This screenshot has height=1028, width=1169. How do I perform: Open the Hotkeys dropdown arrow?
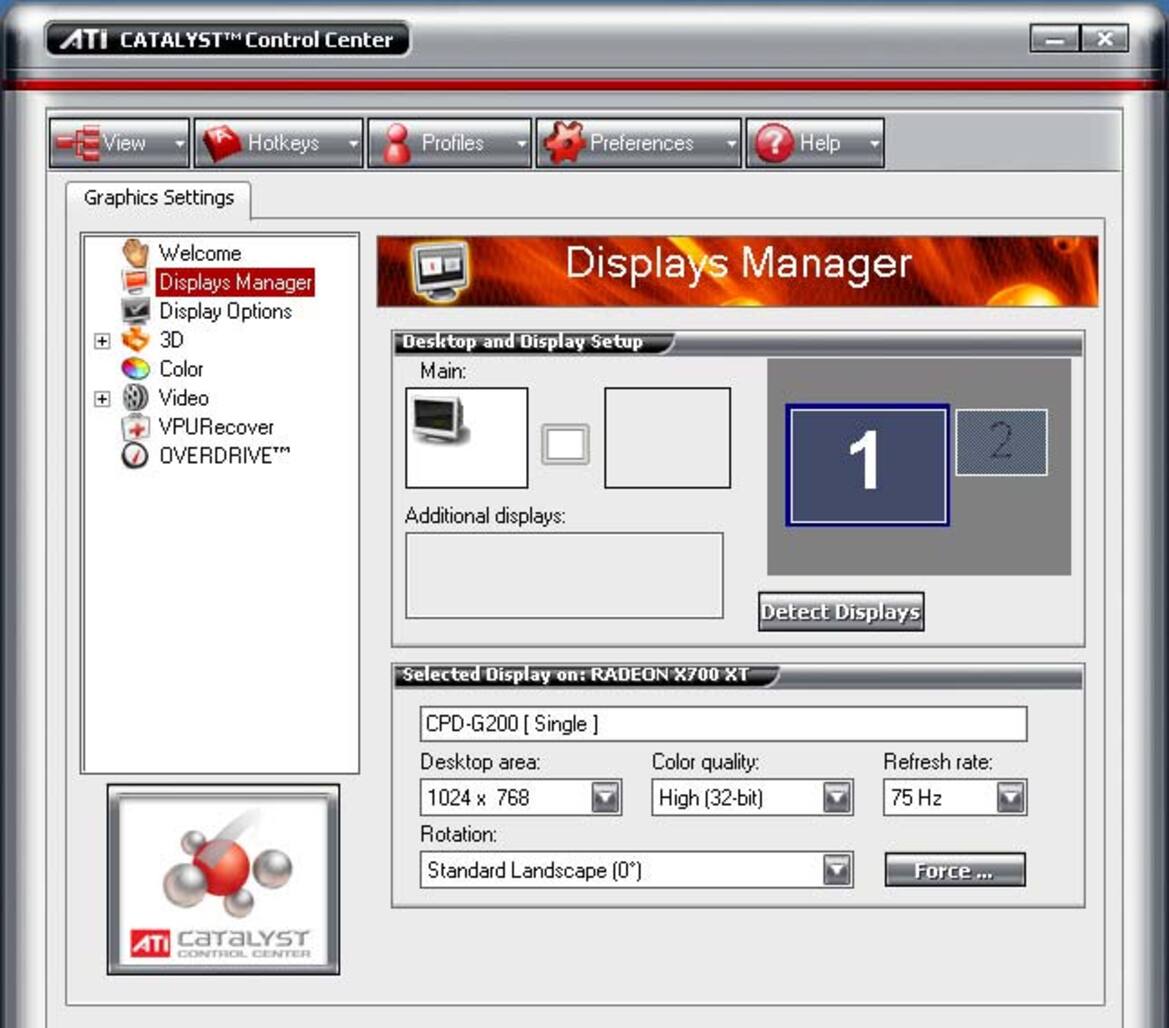point(353,143)
